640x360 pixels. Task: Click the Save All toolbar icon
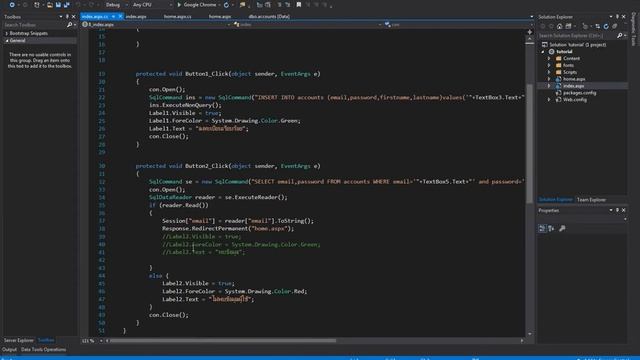point(67,5)
